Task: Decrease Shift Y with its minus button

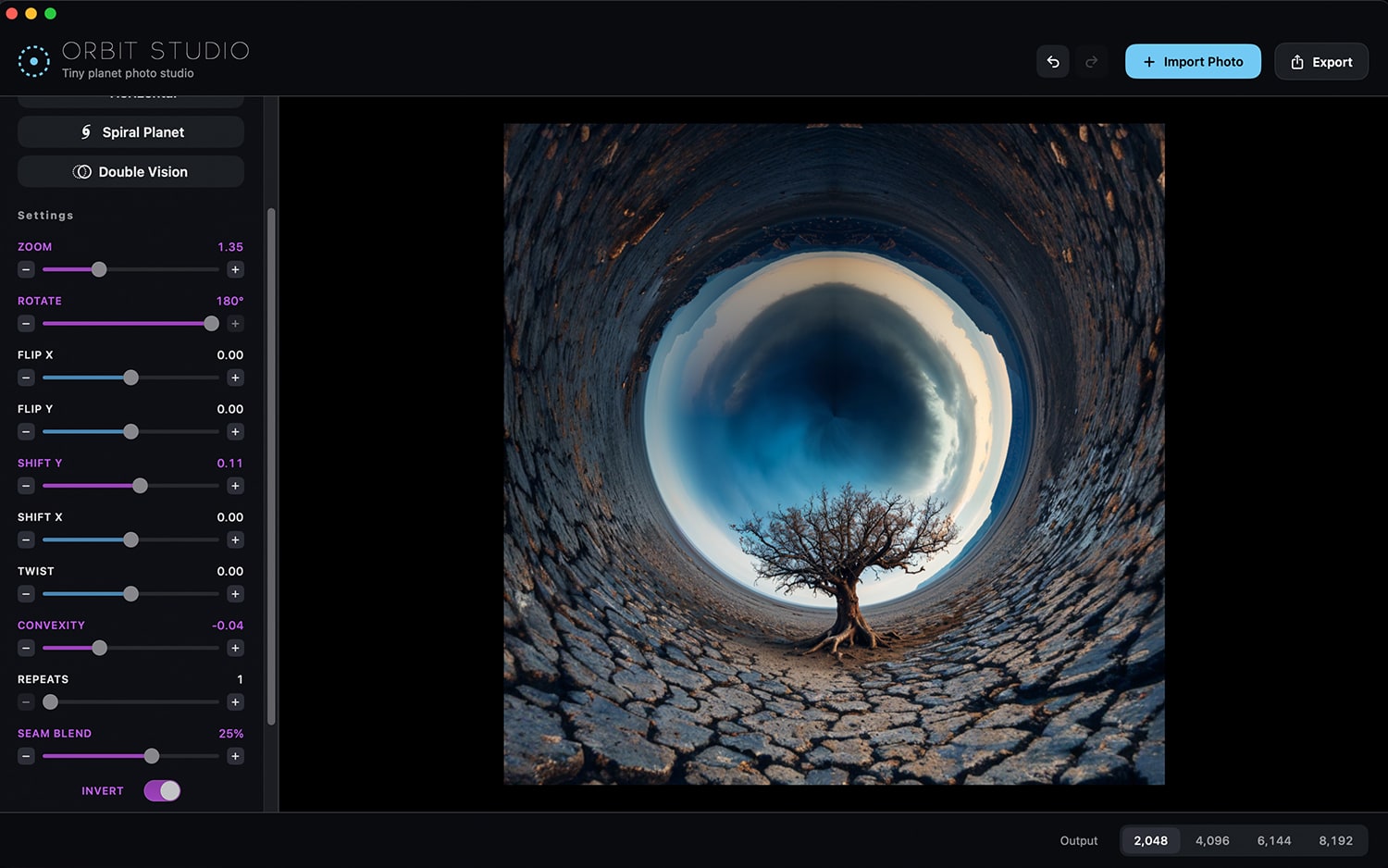Action: pos(26,486)
